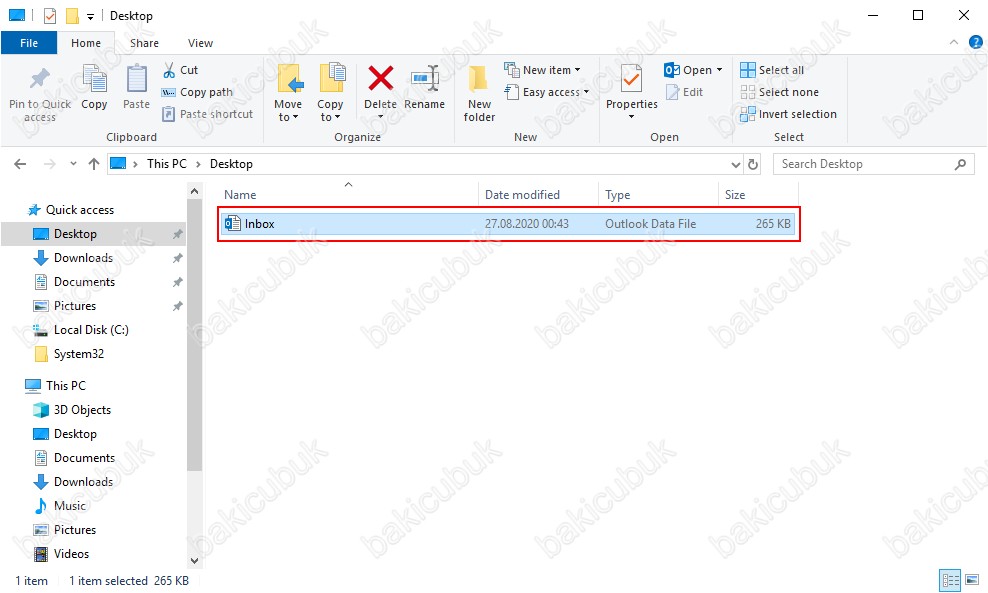Click the Properties checkmark icon

(631, 79)
